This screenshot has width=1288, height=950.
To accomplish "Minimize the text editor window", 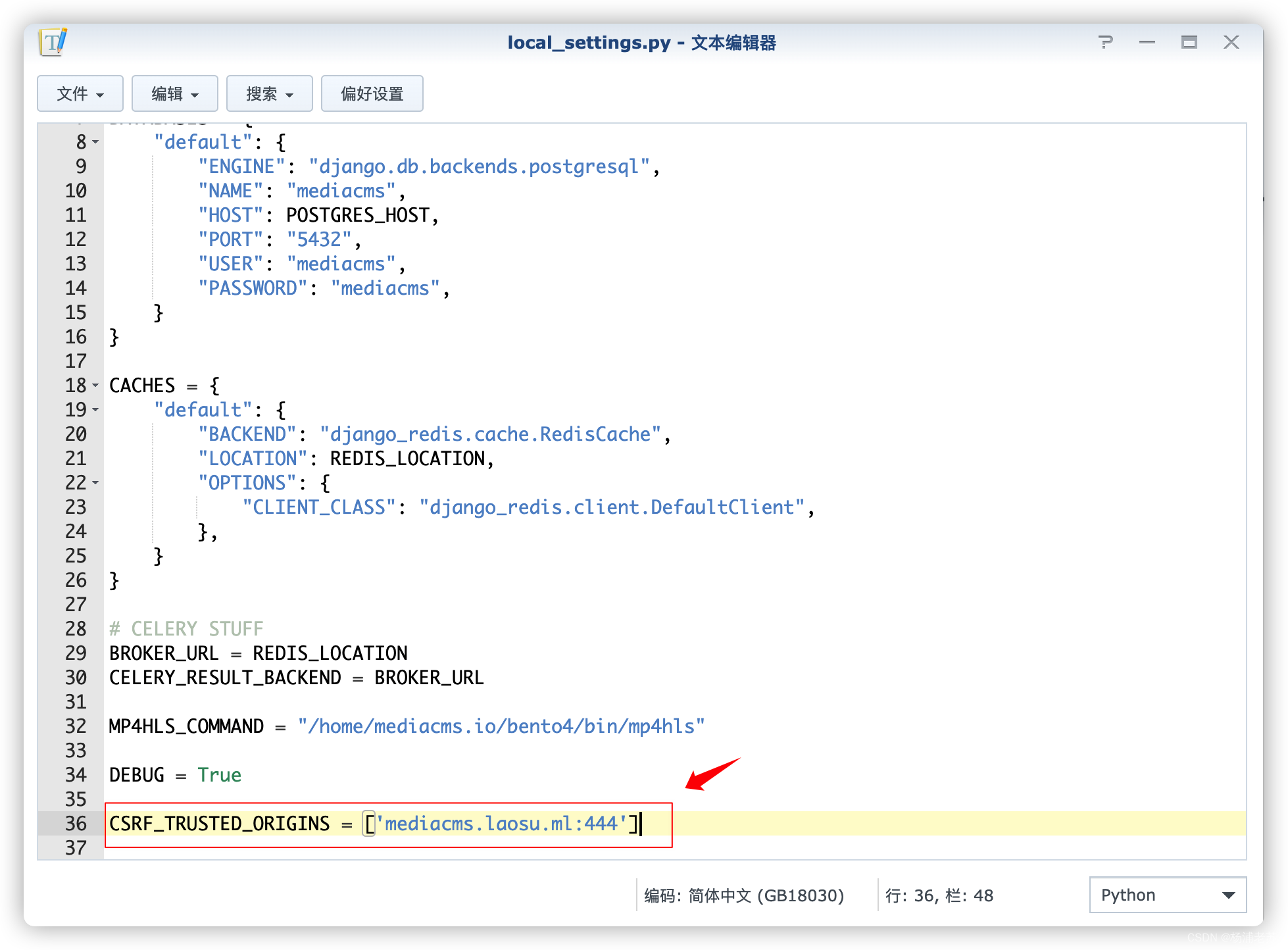I will (x=1147, y=43).
